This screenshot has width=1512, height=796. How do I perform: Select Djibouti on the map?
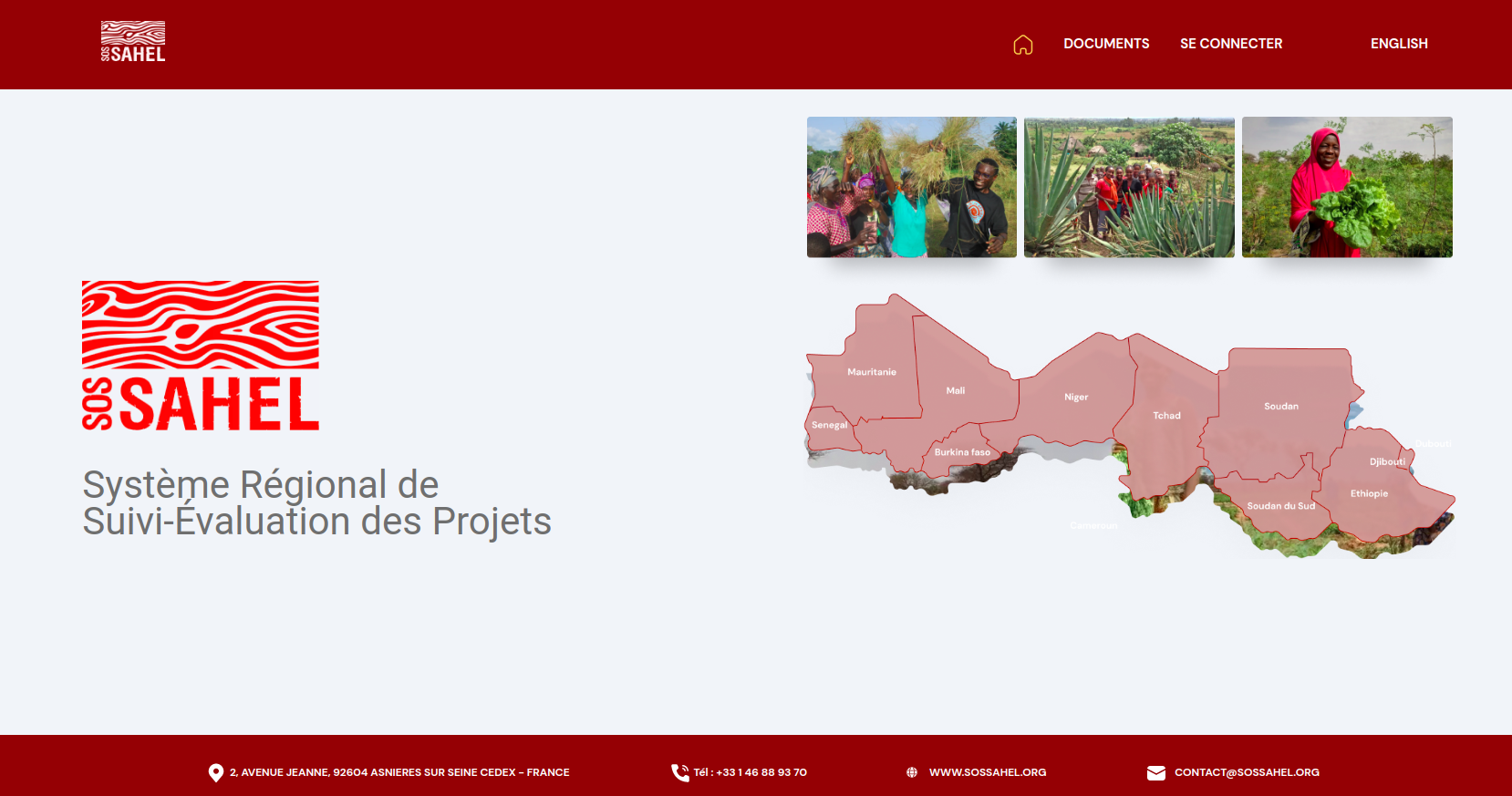pos(1387,461)
